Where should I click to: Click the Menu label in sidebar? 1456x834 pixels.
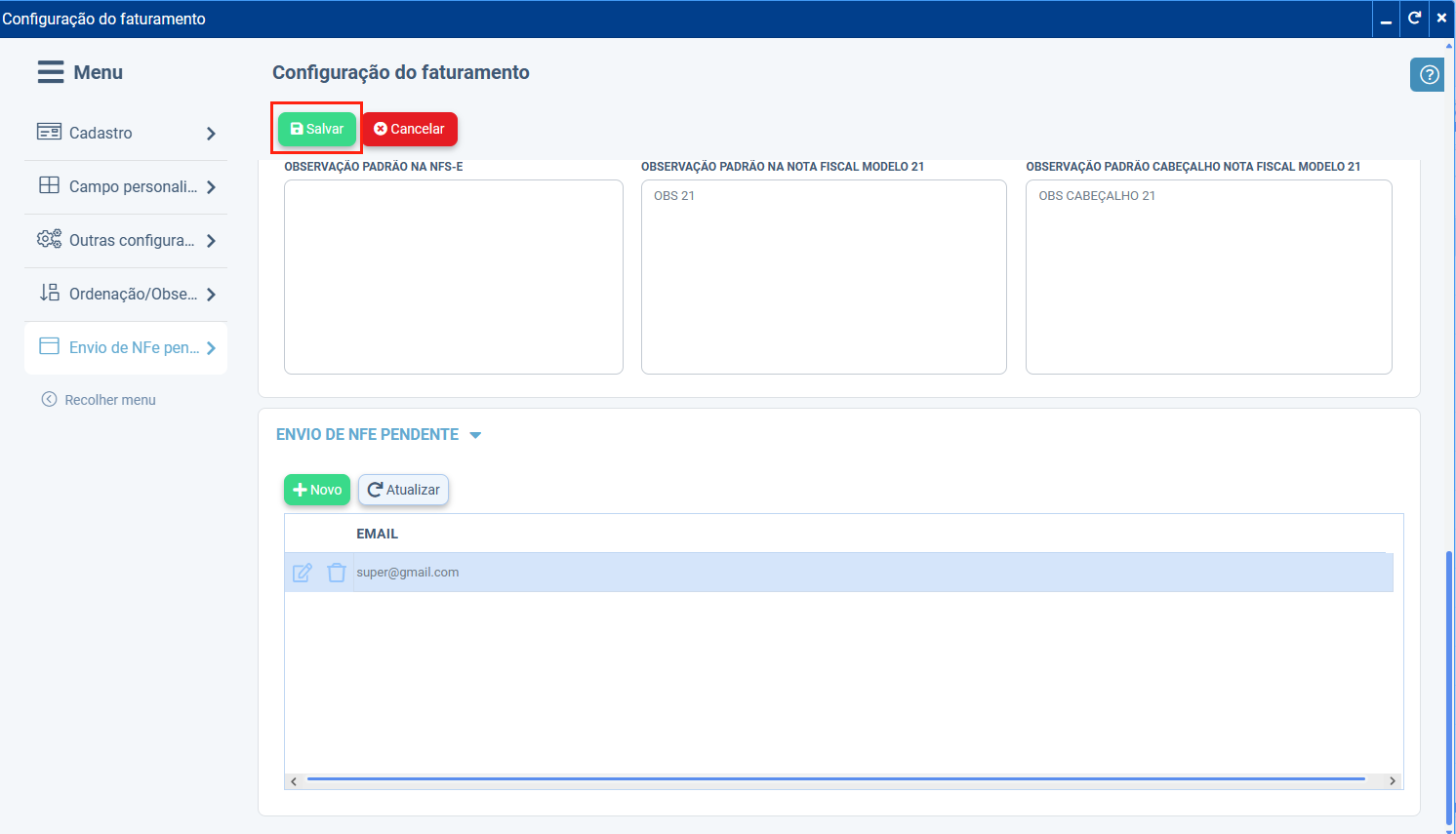click(99, 72)
